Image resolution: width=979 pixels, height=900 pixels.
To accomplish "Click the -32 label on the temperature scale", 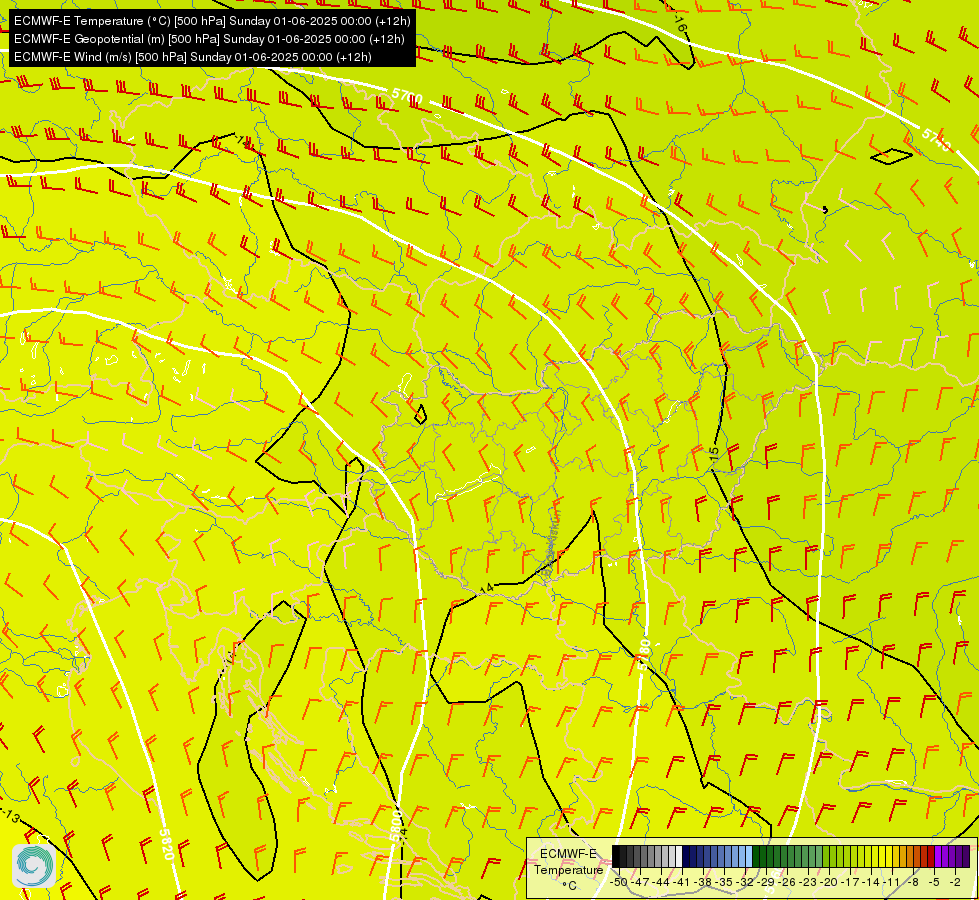I will (x=745, y=882).
